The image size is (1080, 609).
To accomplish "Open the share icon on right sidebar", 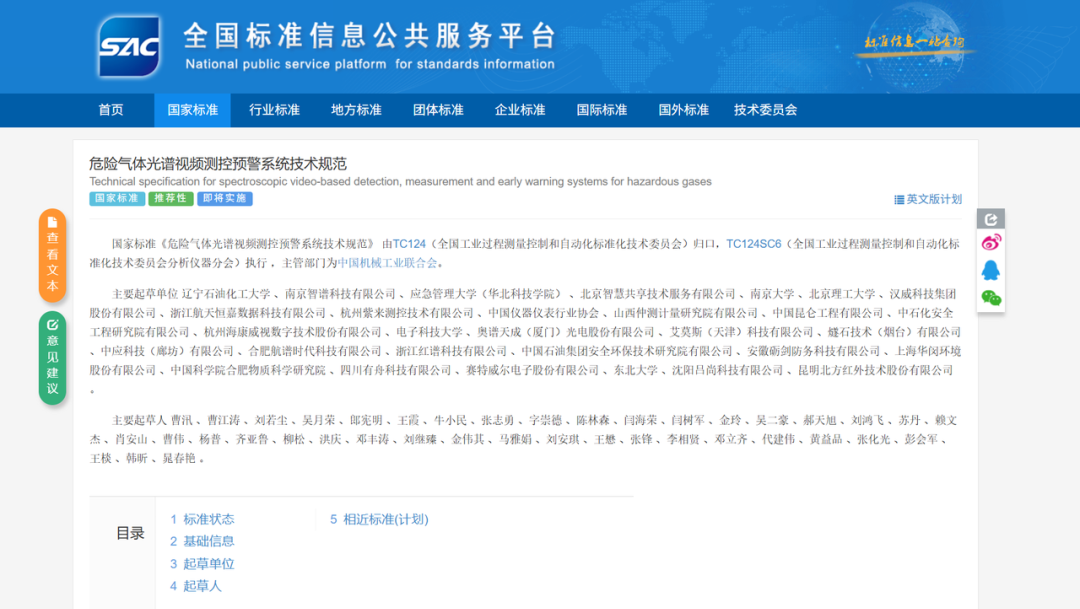I will pyautogui.click(x=990, y=219).
